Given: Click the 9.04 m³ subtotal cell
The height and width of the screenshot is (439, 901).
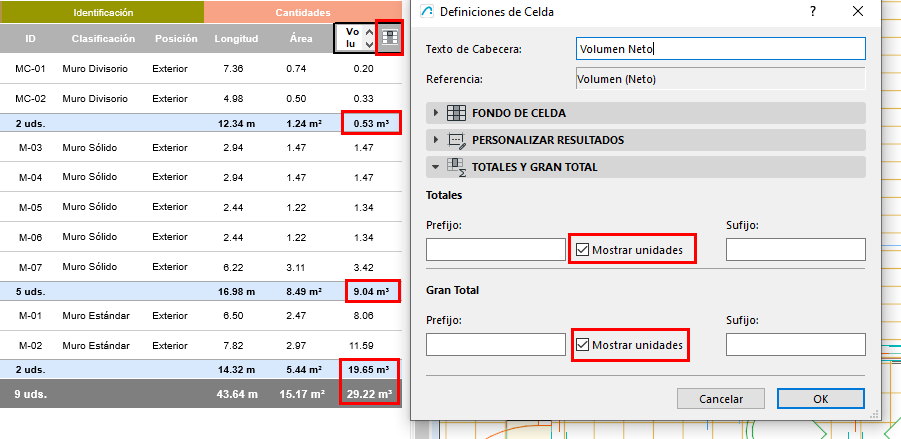Looking at the screenshot, I should [371, 291].
